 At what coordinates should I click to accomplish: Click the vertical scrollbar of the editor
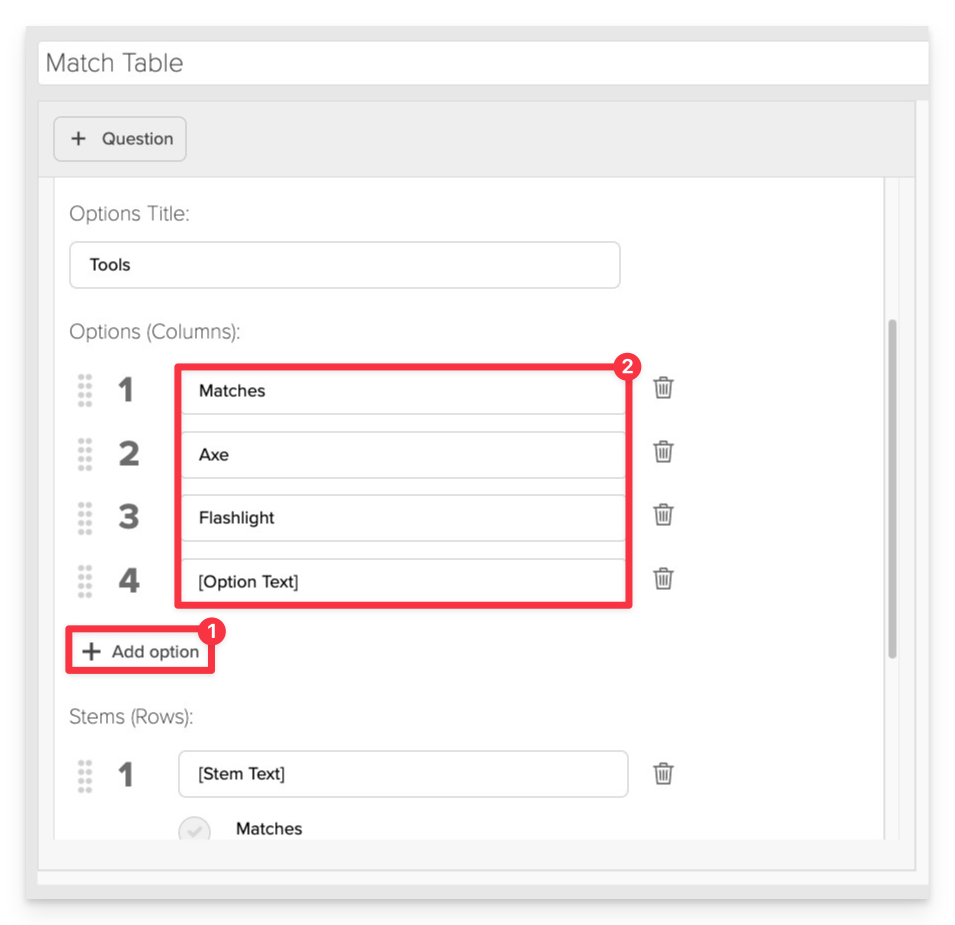pyautogui.click(x=892, y=489)
